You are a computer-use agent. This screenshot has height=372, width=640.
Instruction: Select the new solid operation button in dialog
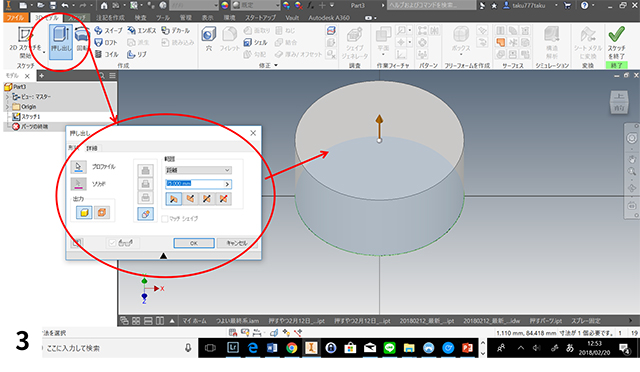pos(145,214)
